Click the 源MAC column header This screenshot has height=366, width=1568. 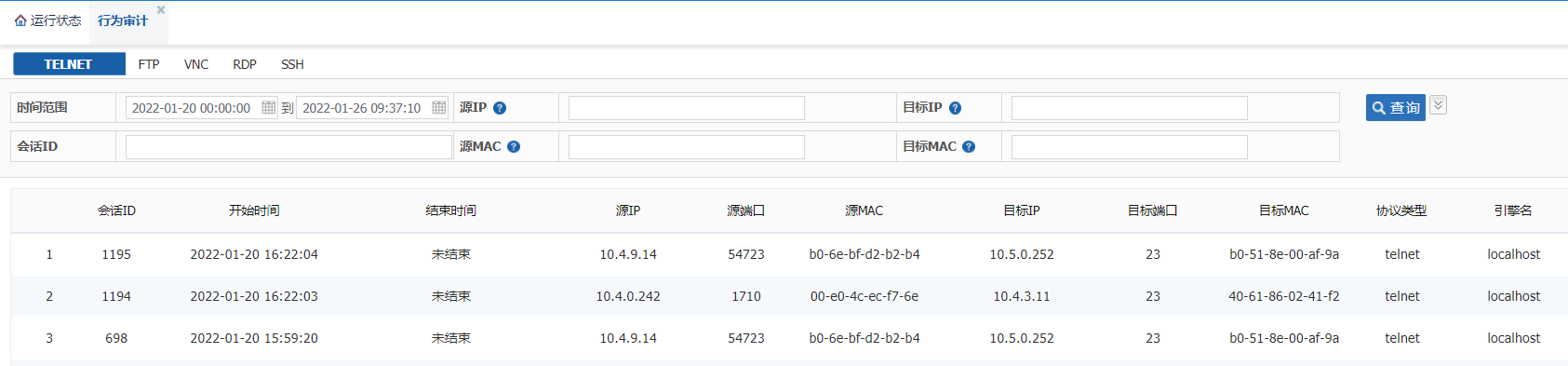tap(864, 211)
